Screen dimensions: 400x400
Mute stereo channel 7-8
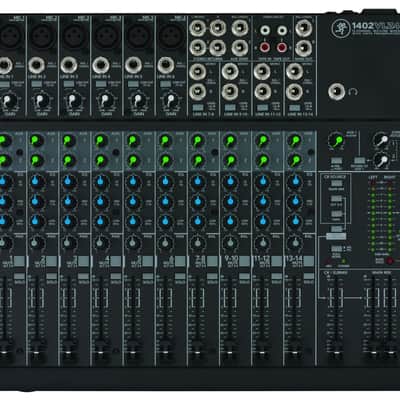point(212,261)
